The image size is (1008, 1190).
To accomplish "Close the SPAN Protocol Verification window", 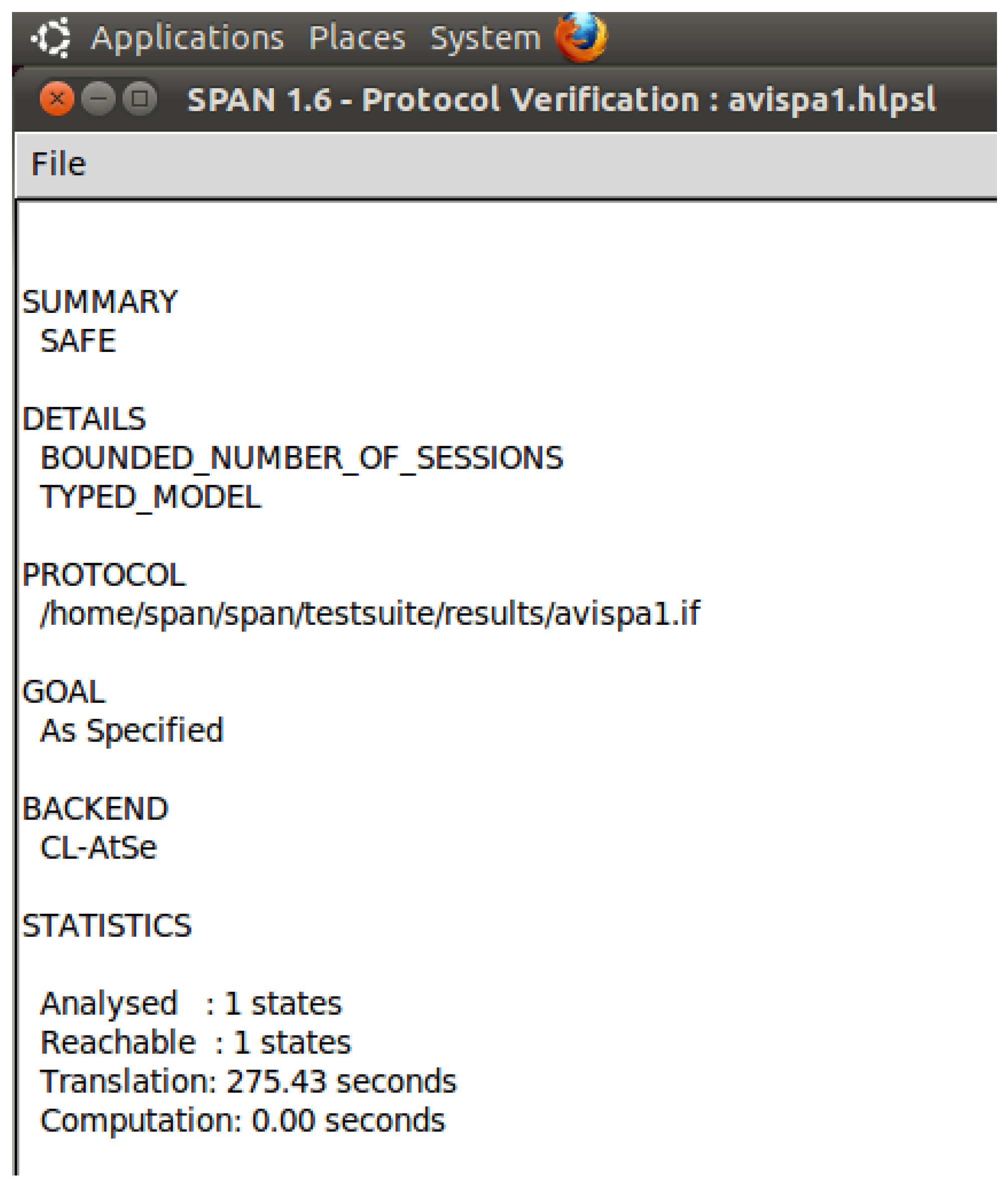I will pos(57,100).
